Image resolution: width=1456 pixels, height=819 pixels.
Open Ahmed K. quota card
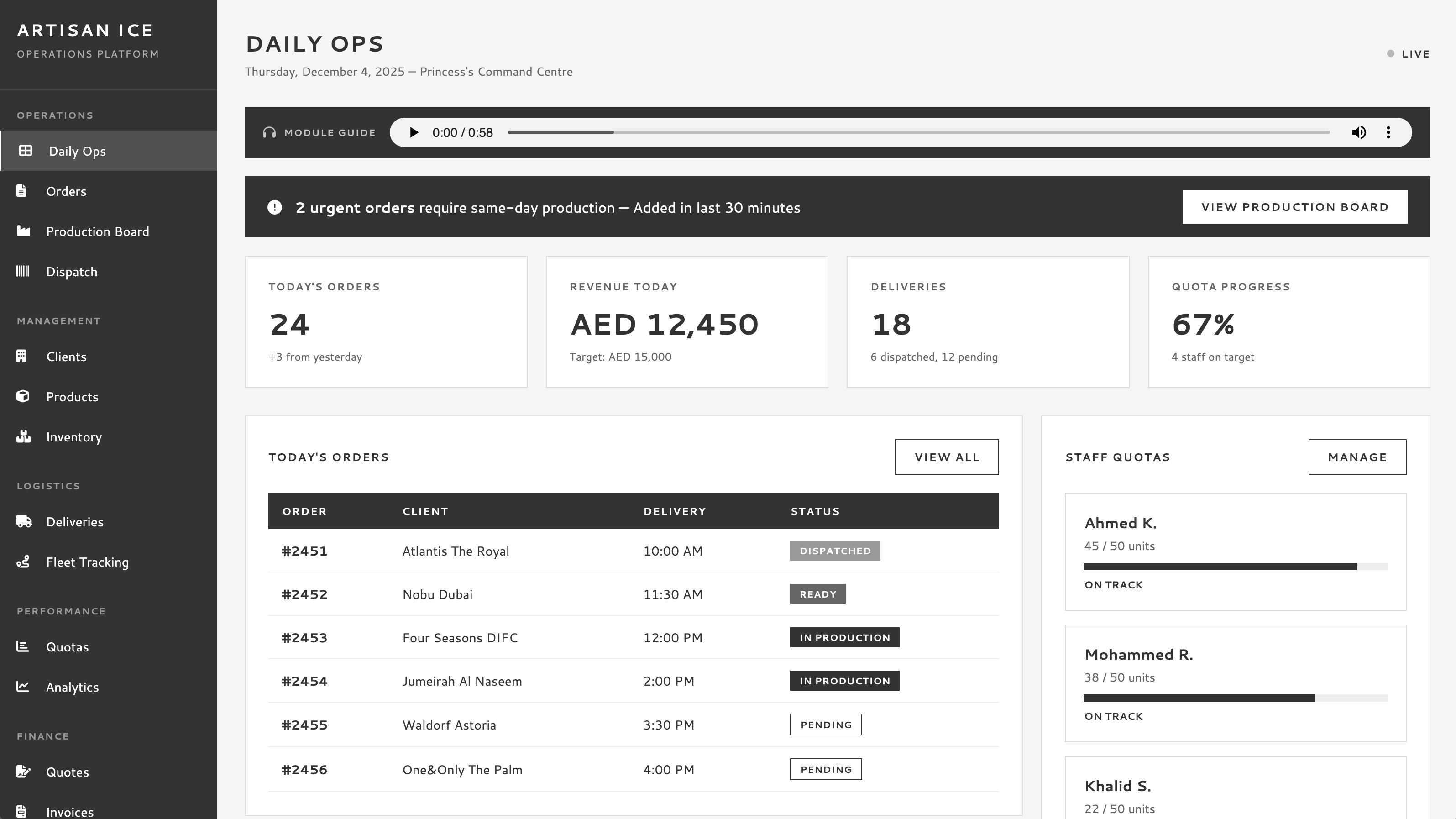[x=1235, y=551]
